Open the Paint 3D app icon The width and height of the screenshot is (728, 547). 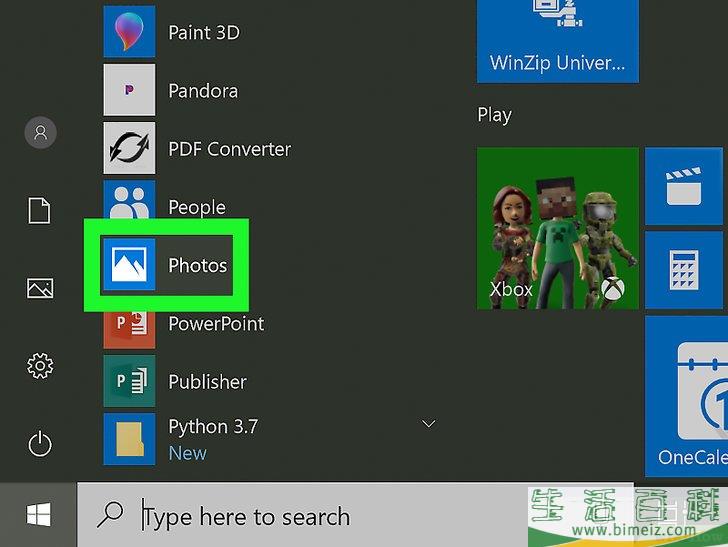pos(129,32)
